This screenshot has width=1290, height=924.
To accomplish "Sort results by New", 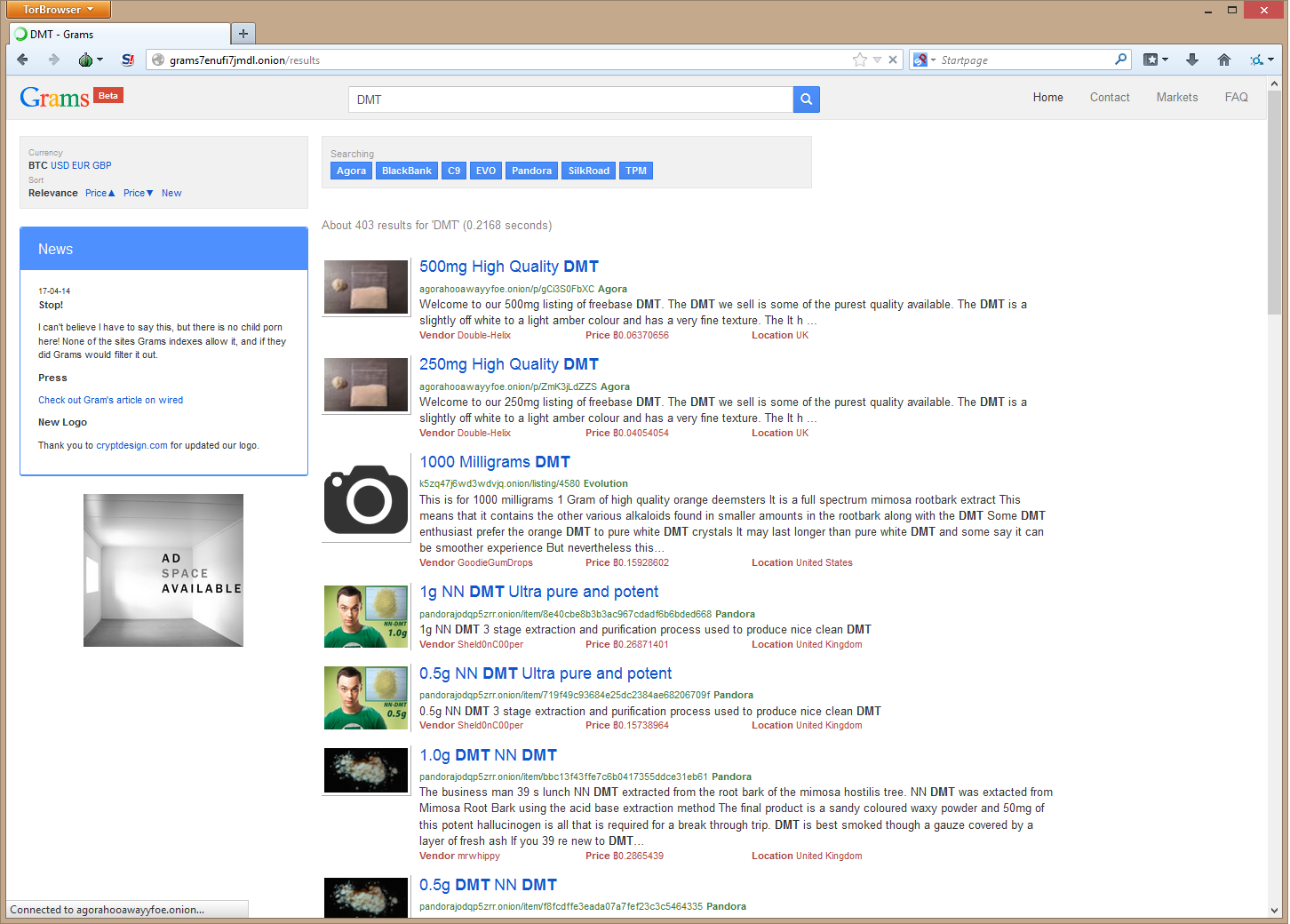I will tap(171, 193).
